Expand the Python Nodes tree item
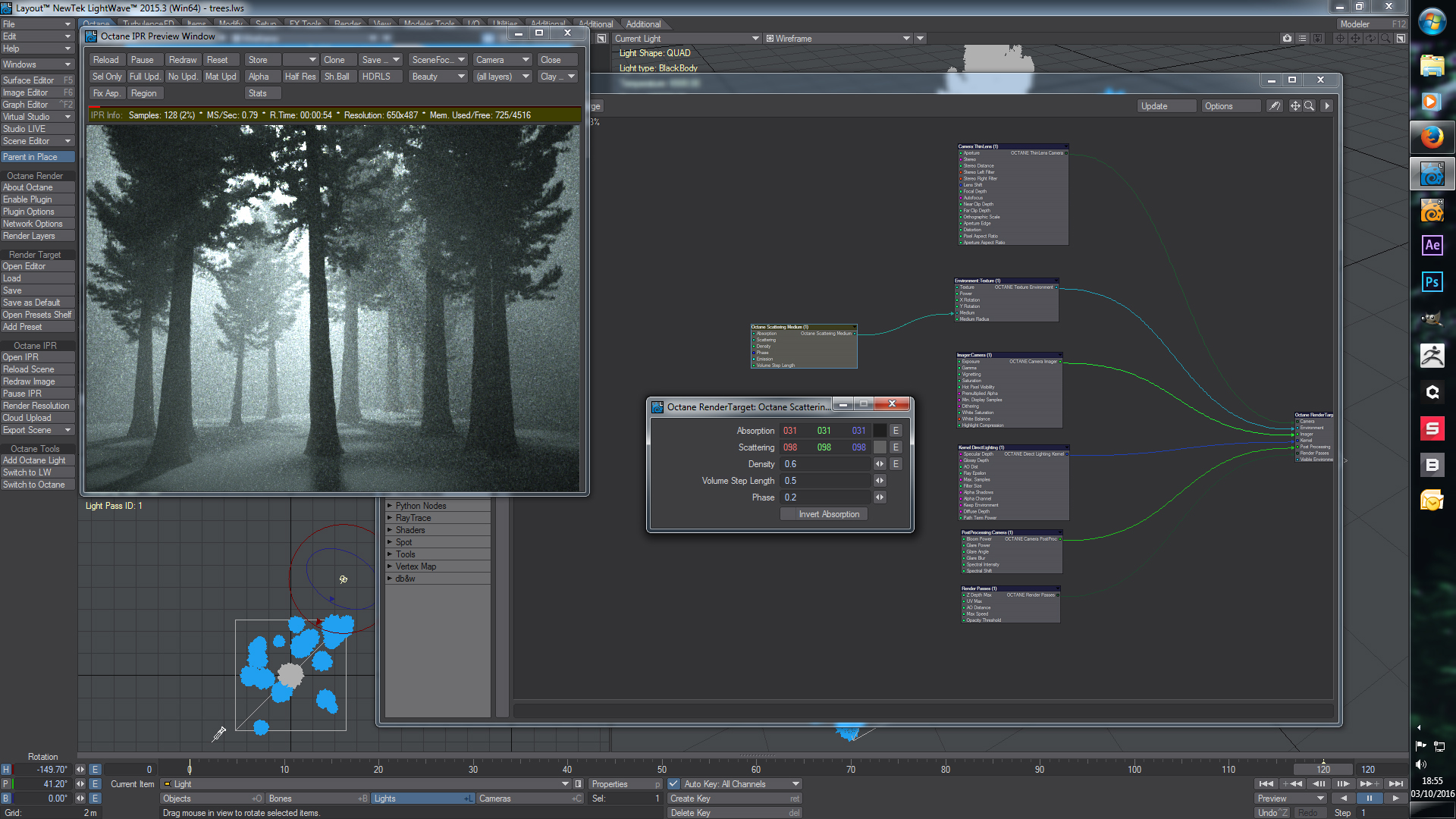The height and width of the screenshot is (819, 1456). tap(391, 506)
